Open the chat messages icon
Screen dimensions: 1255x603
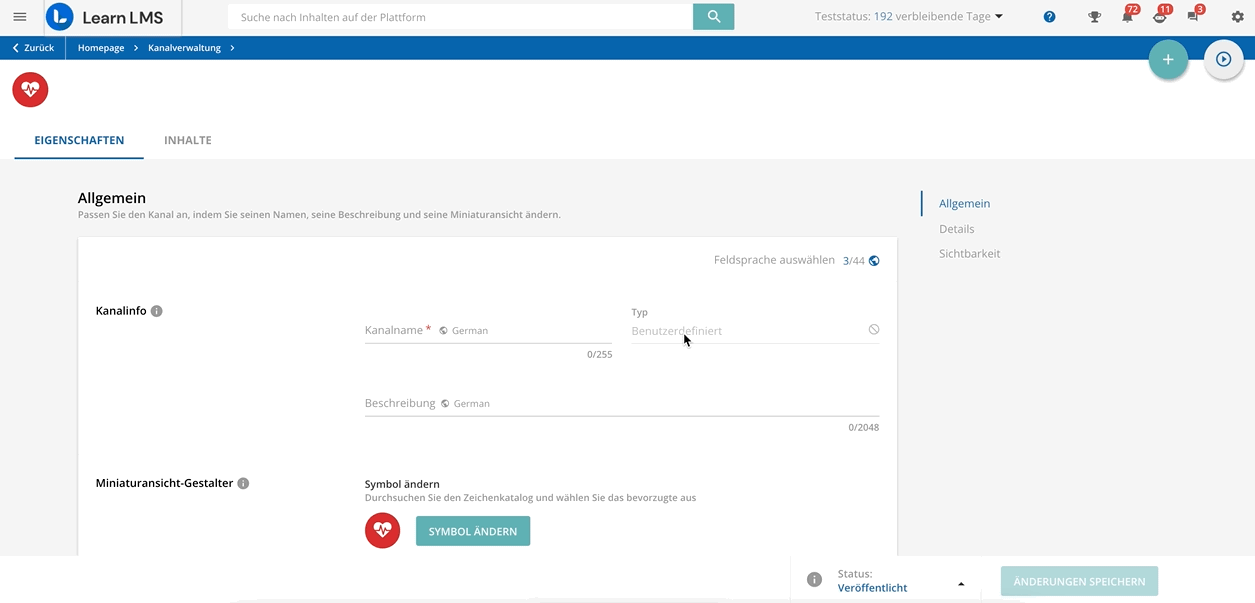coord(1193,17)
